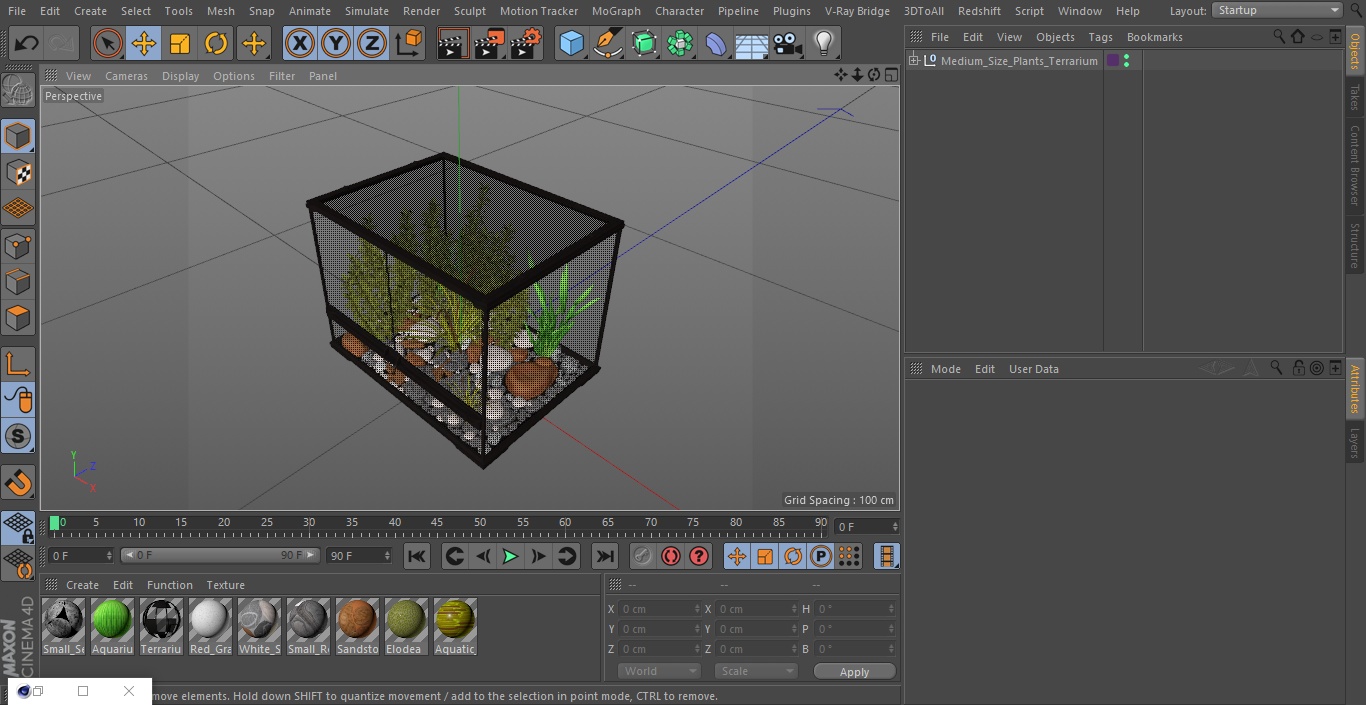Open the Attributes side tab
Viewport: 1366px width, 705px height.
coord(1355,388)
